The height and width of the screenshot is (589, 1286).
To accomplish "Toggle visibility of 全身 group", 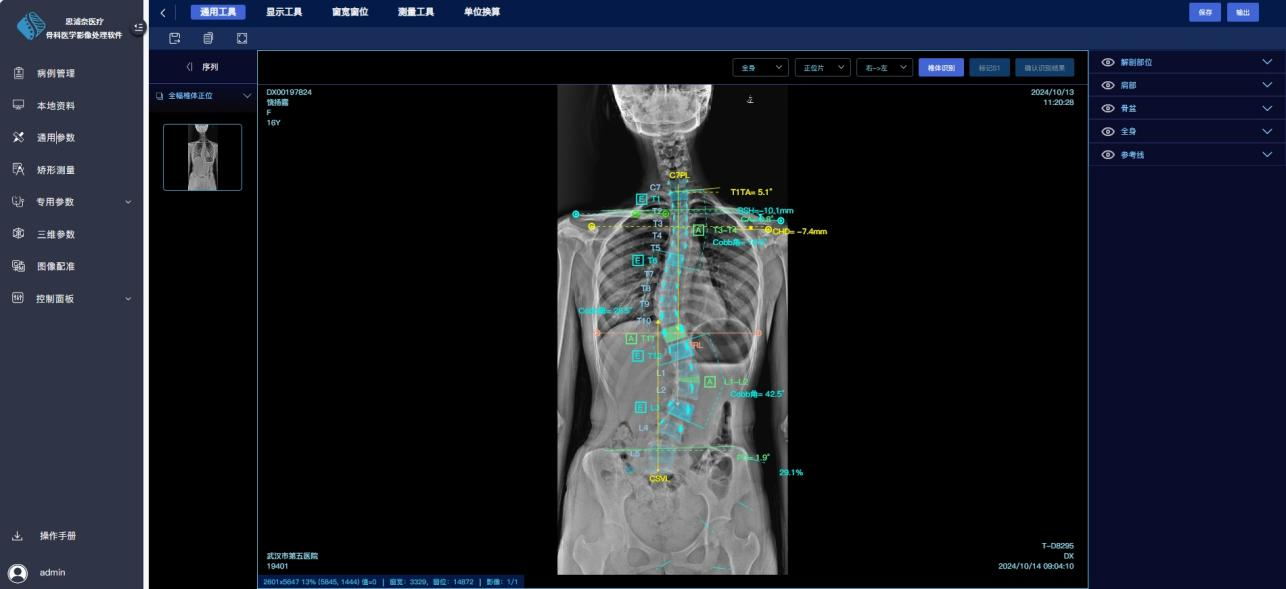I will click(1107, 131).
